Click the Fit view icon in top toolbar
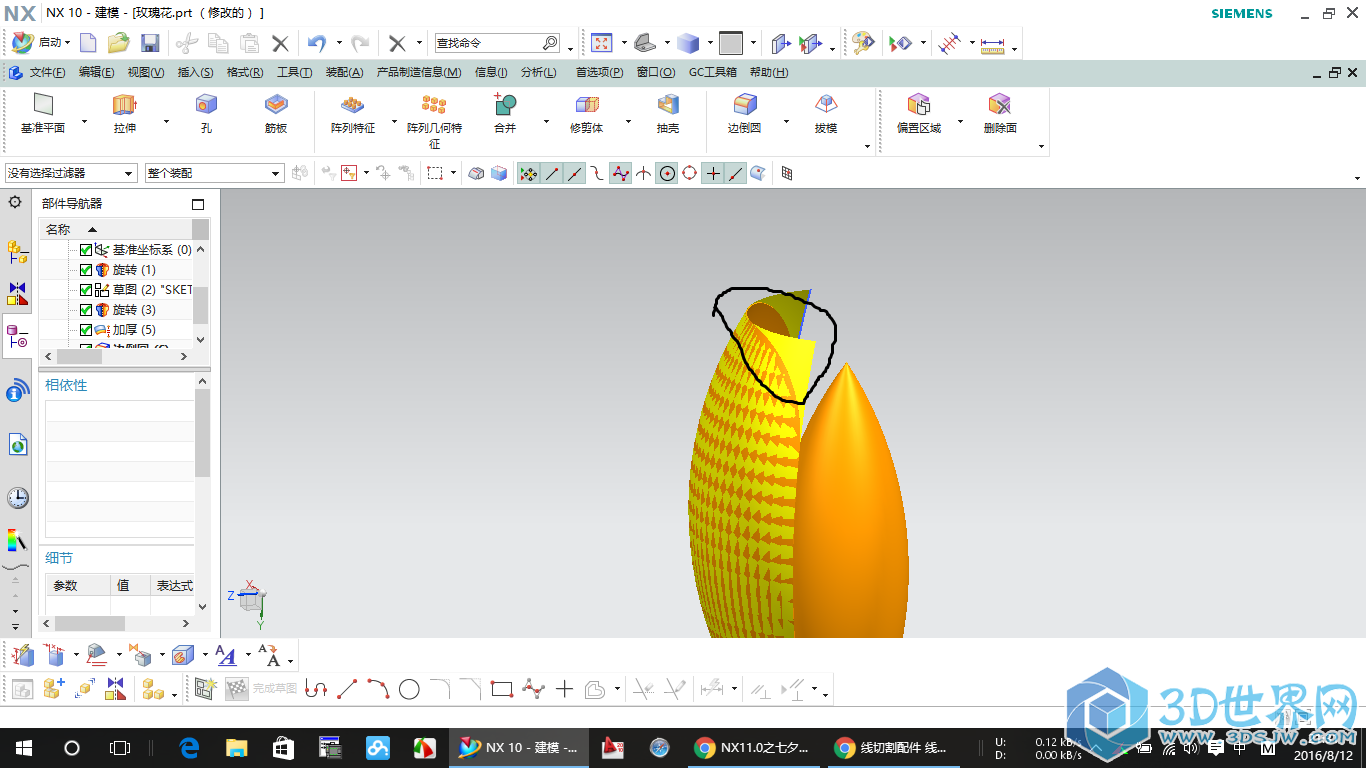 601,43
